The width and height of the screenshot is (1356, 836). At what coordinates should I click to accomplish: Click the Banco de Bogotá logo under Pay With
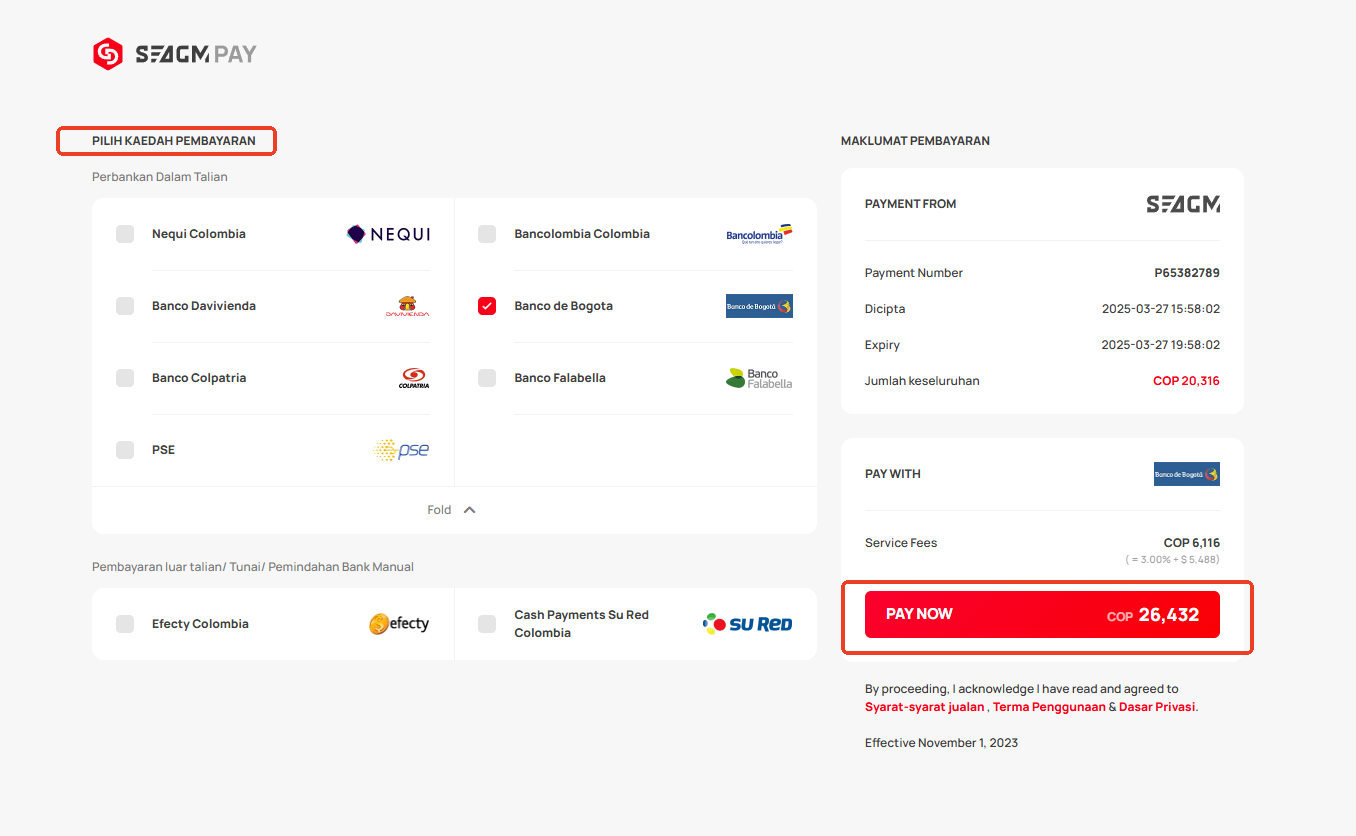(1187, 474)
